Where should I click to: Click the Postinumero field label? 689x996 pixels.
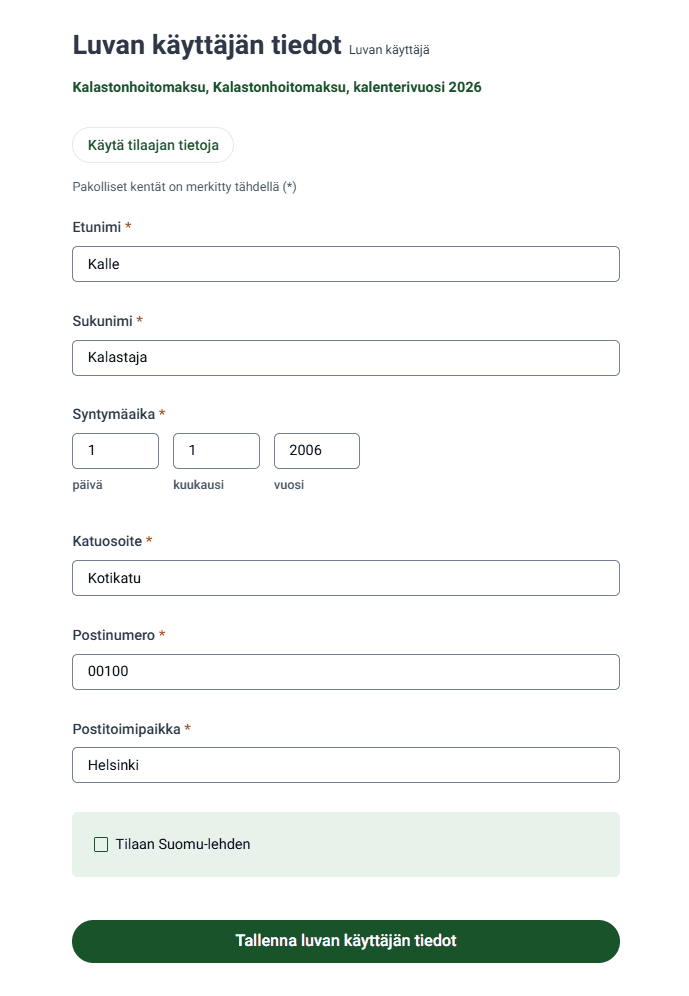pos(113,635)
